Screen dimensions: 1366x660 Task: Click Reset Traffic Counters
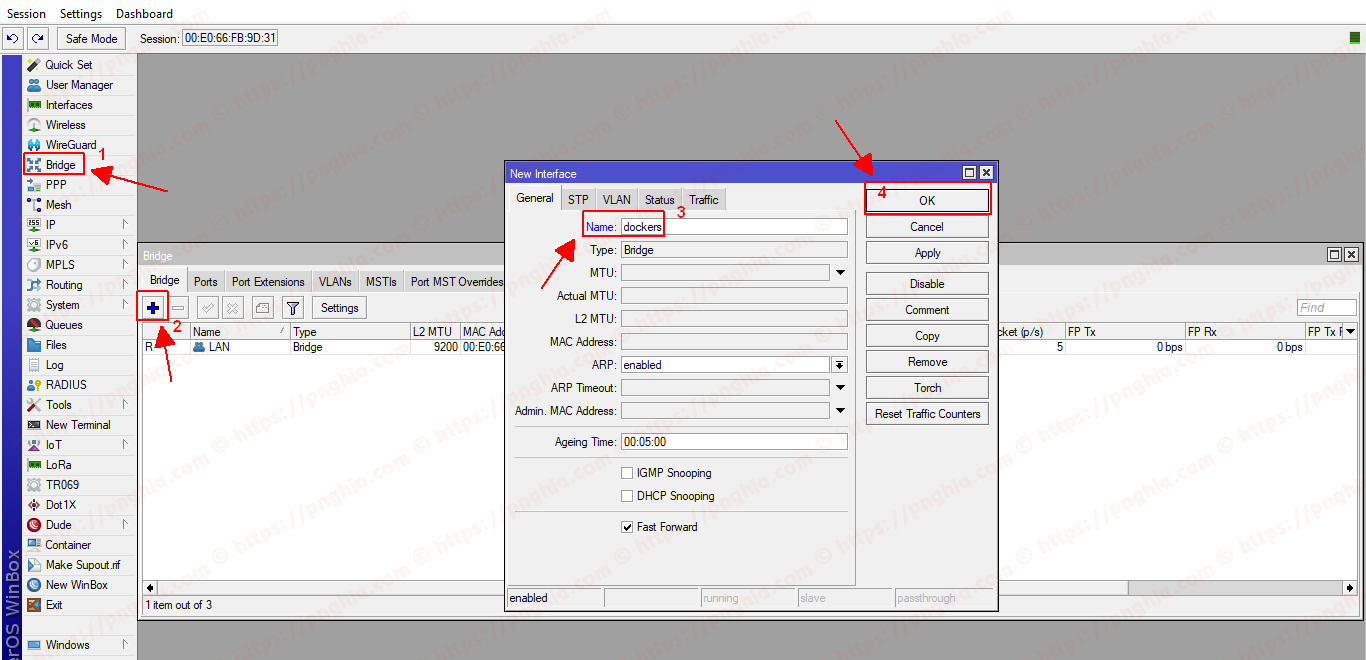pyautogui.click(x=927, y=414)
